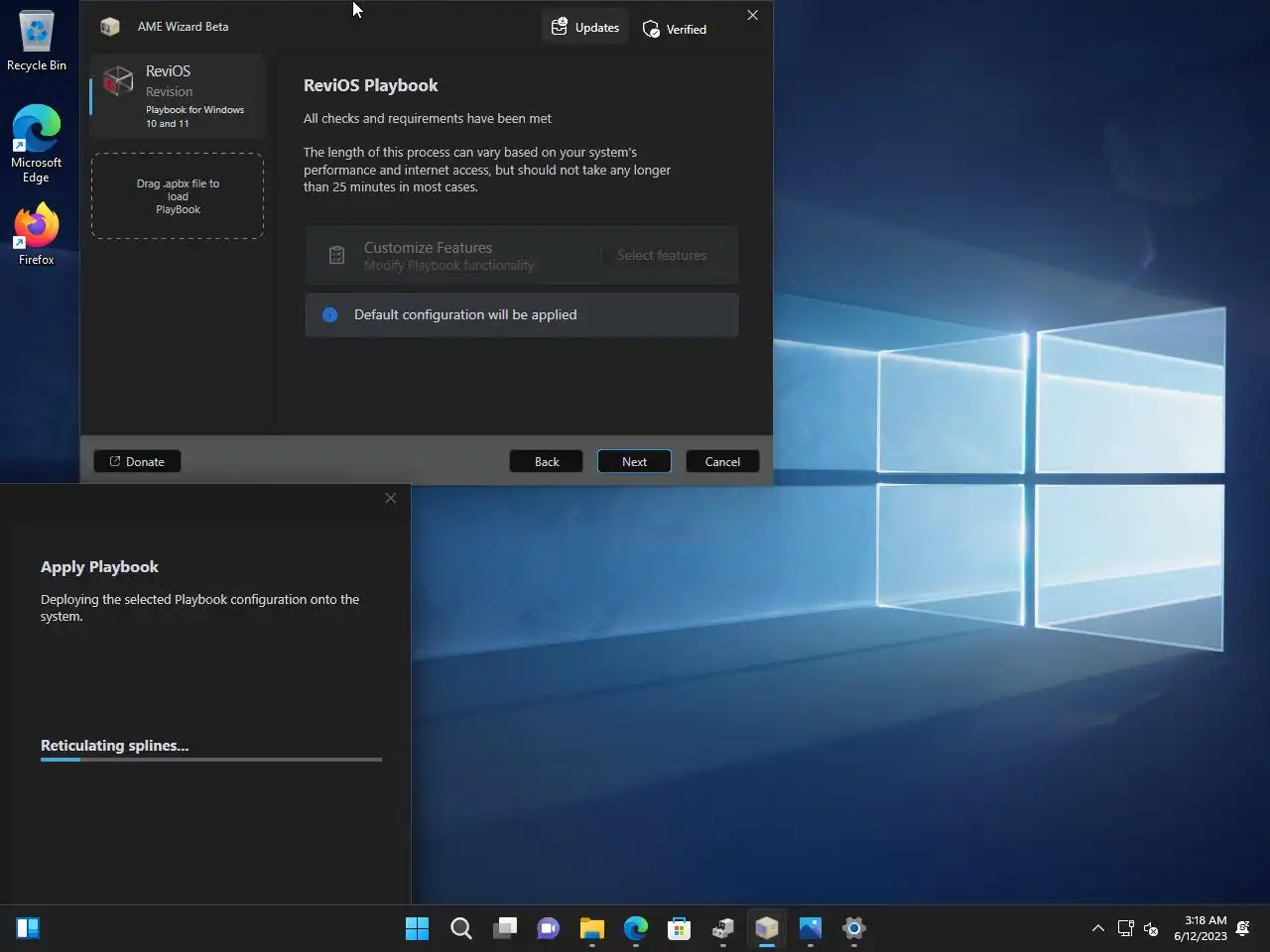Viewport: 1270px width, 952px height.
Task: Open Settings gear in the taskbar
Action: (x=854, y=928)
